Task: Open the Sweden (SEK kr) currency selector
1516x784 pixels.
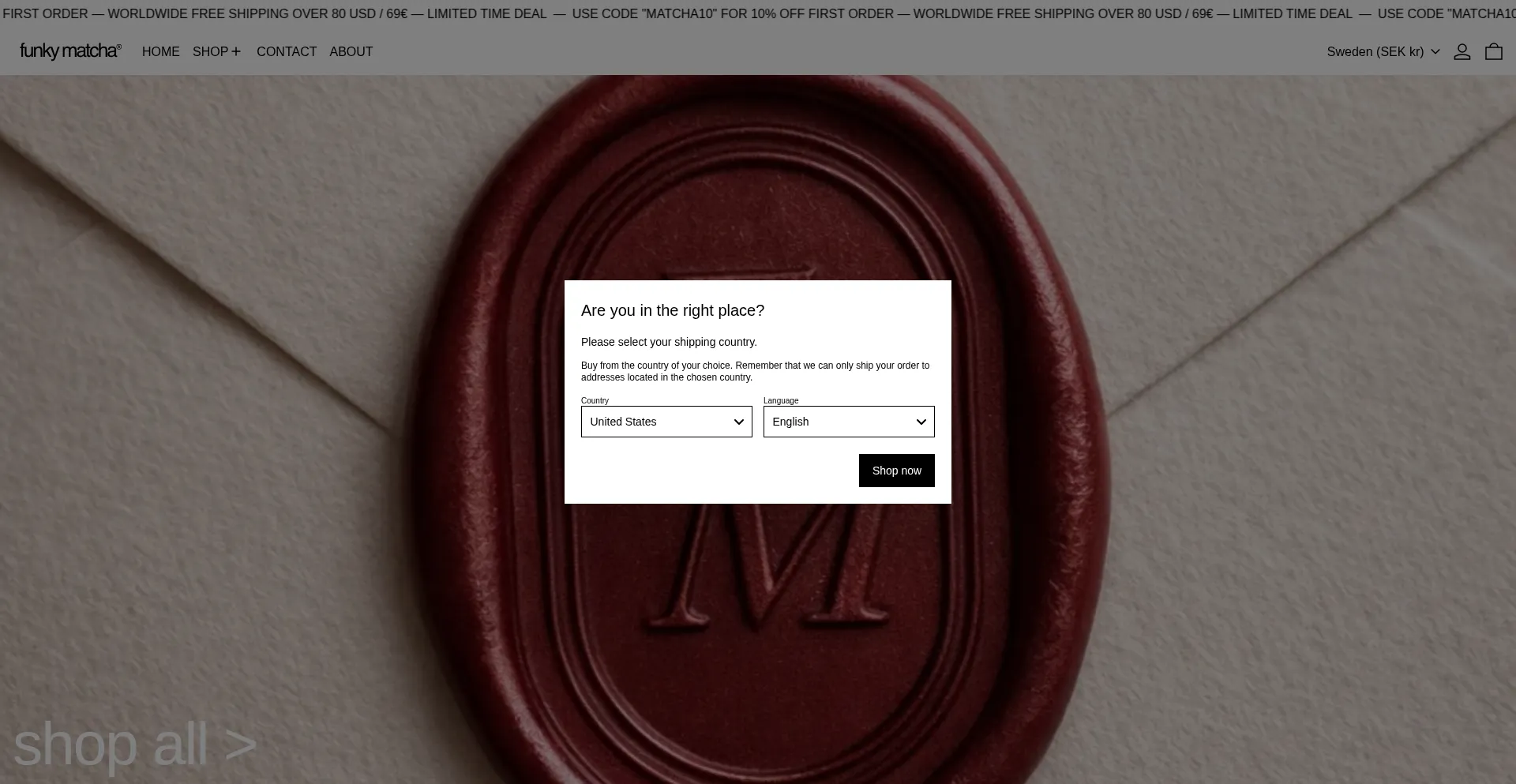Action: tap(1383, 51)
